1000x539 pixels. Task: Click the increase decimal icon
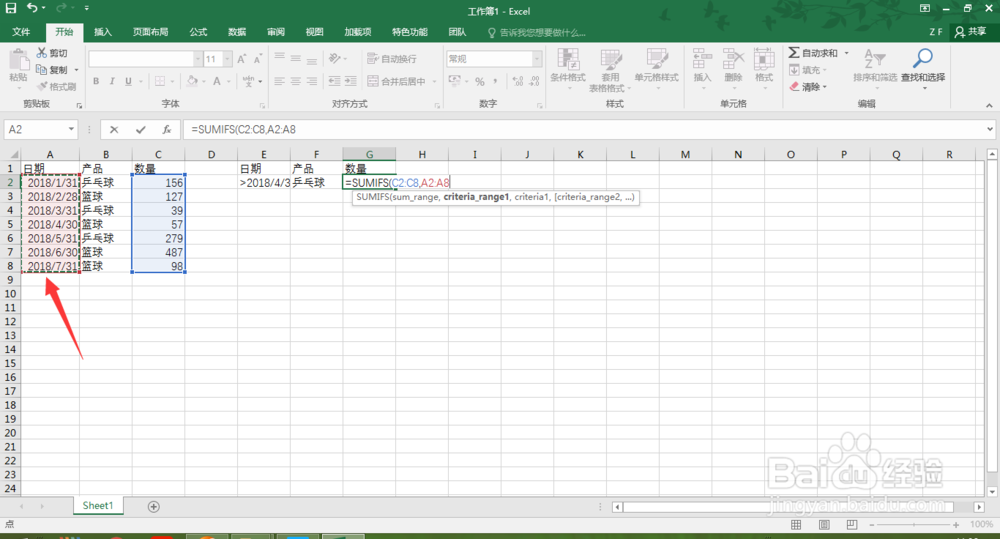click(518, 82)
